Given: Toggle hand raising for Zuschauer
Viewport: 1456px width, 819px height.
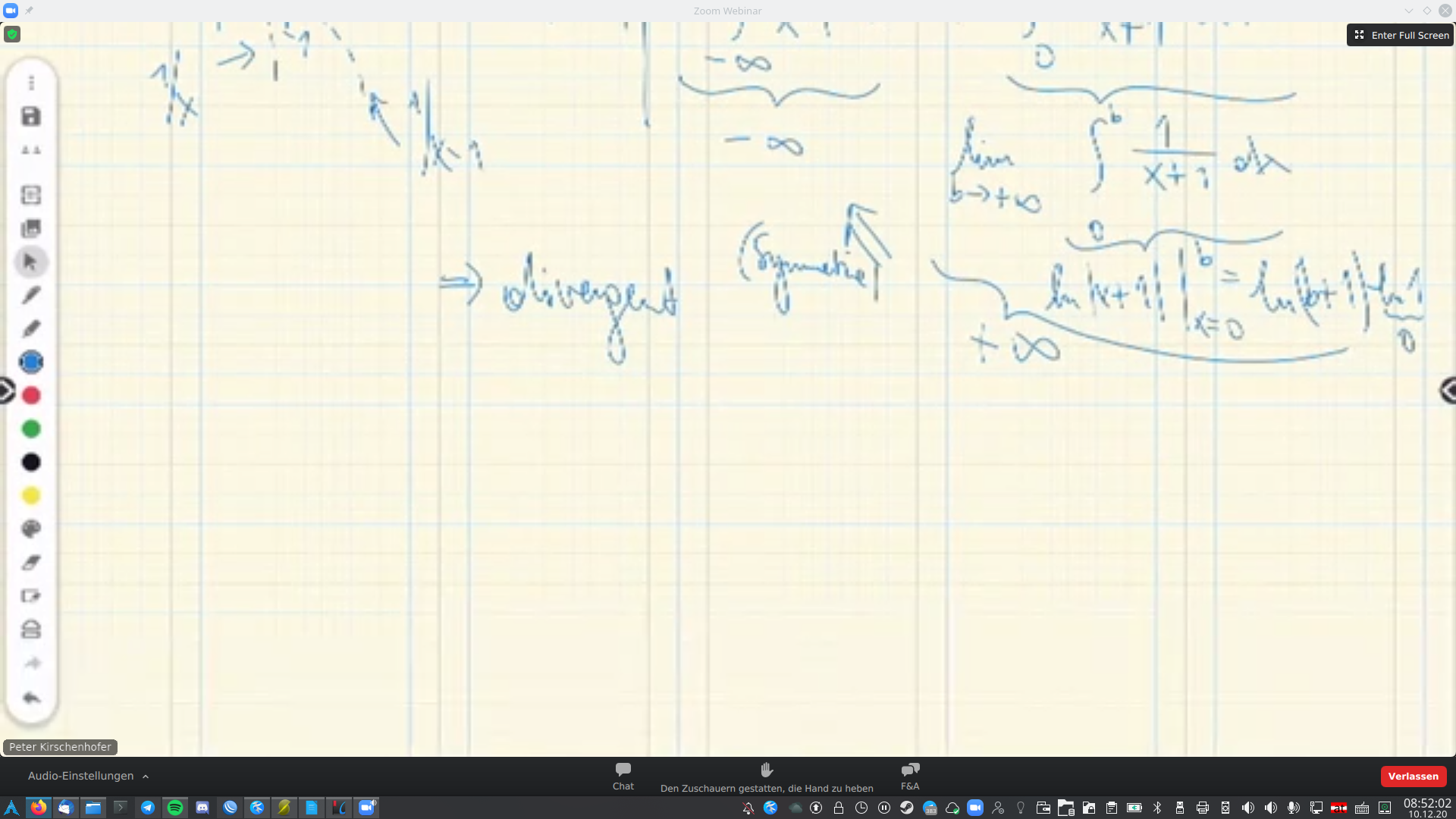Looking at the screenshot, I should click(x=767, y=777).
